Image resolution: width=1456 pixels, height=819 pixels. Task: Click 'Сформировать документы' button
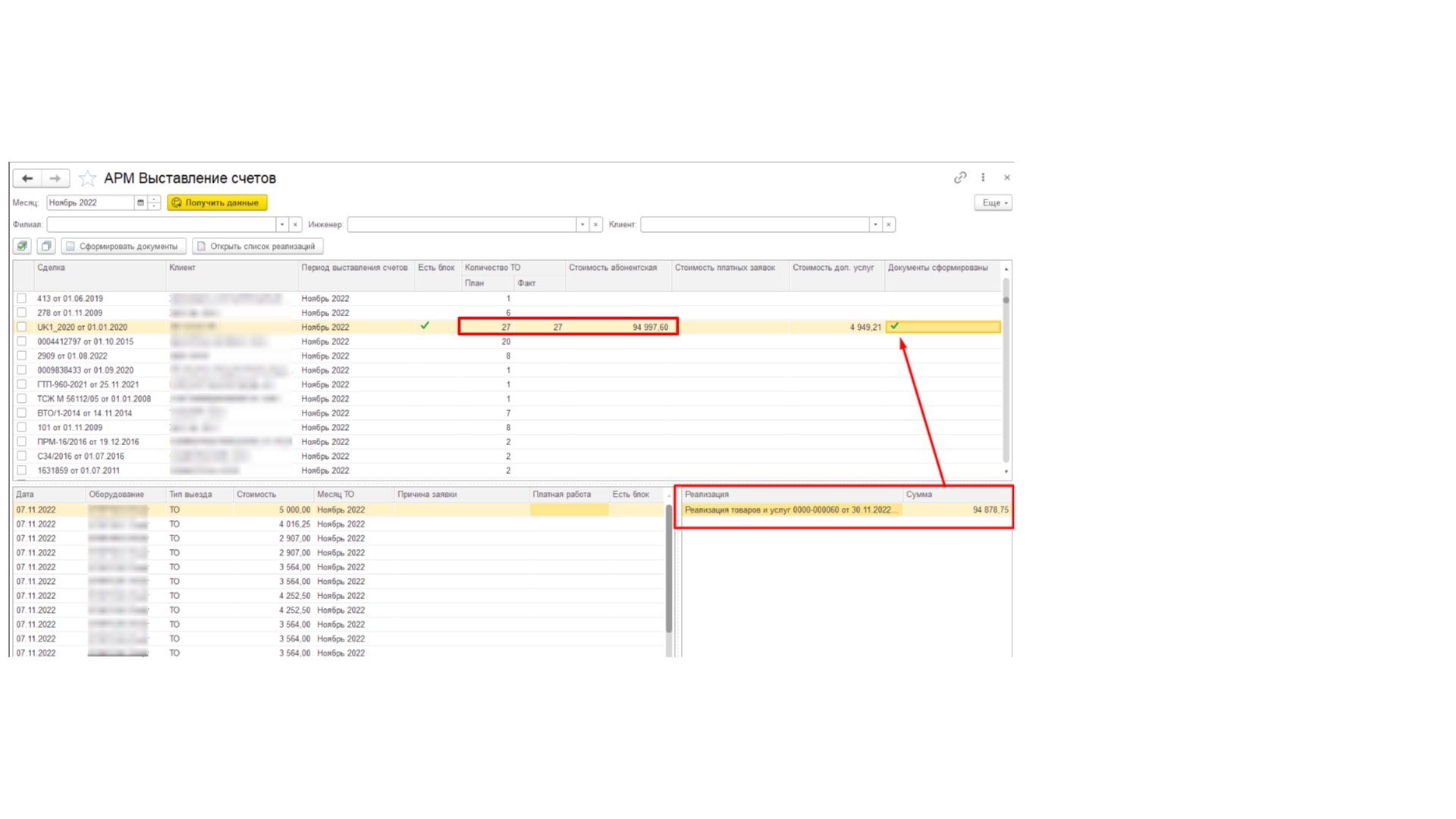(124, 246)
